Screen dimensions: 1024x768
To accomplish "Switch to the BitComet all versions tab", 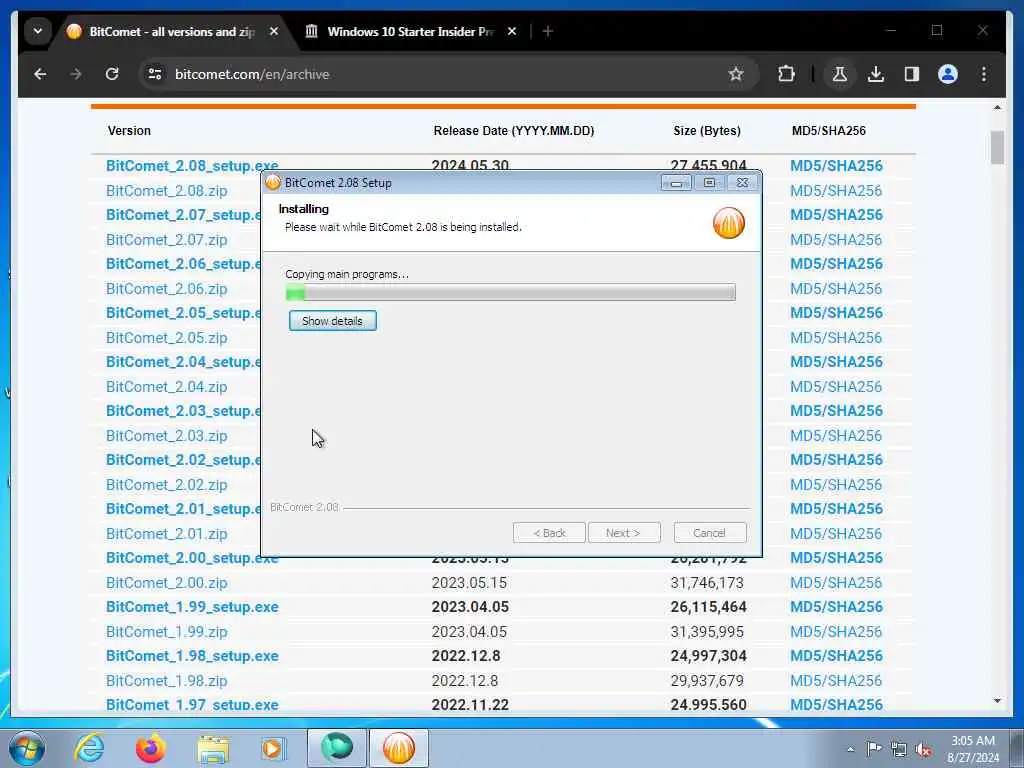I will point(172,31).
